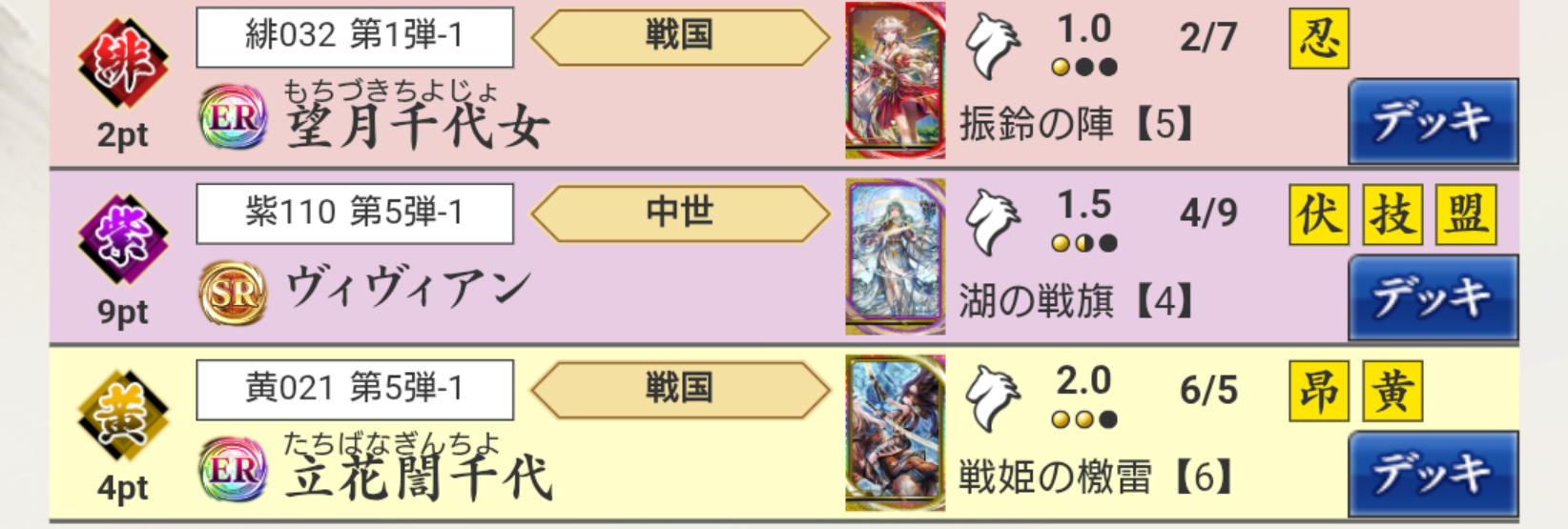The height and width of the screenshot is (529, 1568).
Task: Open the 立花誾千代 card thumbnail
Action: click(x=896, y=433)
